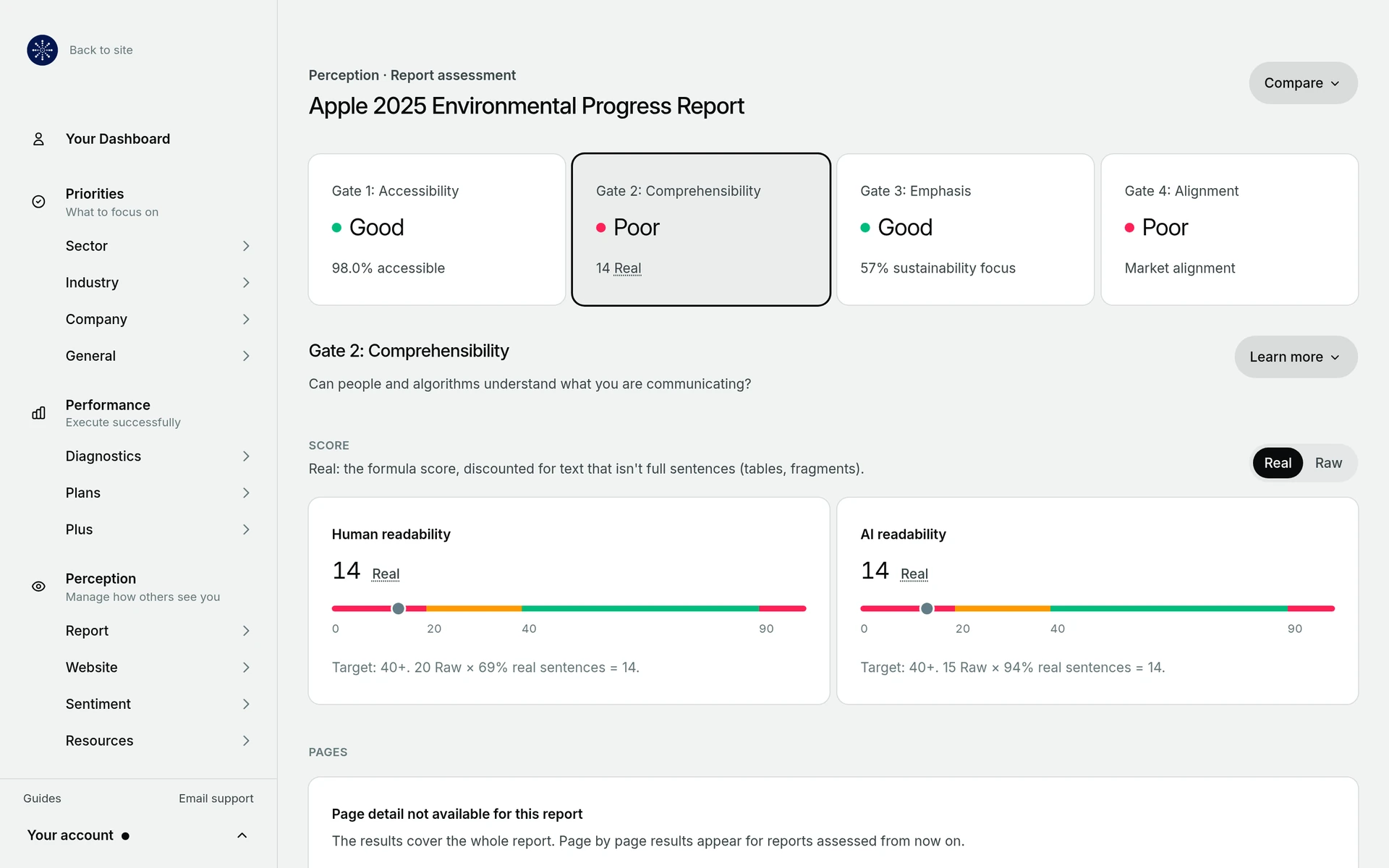
Task: Click the Your Dashboard person icon
Action: pos(39,139)
